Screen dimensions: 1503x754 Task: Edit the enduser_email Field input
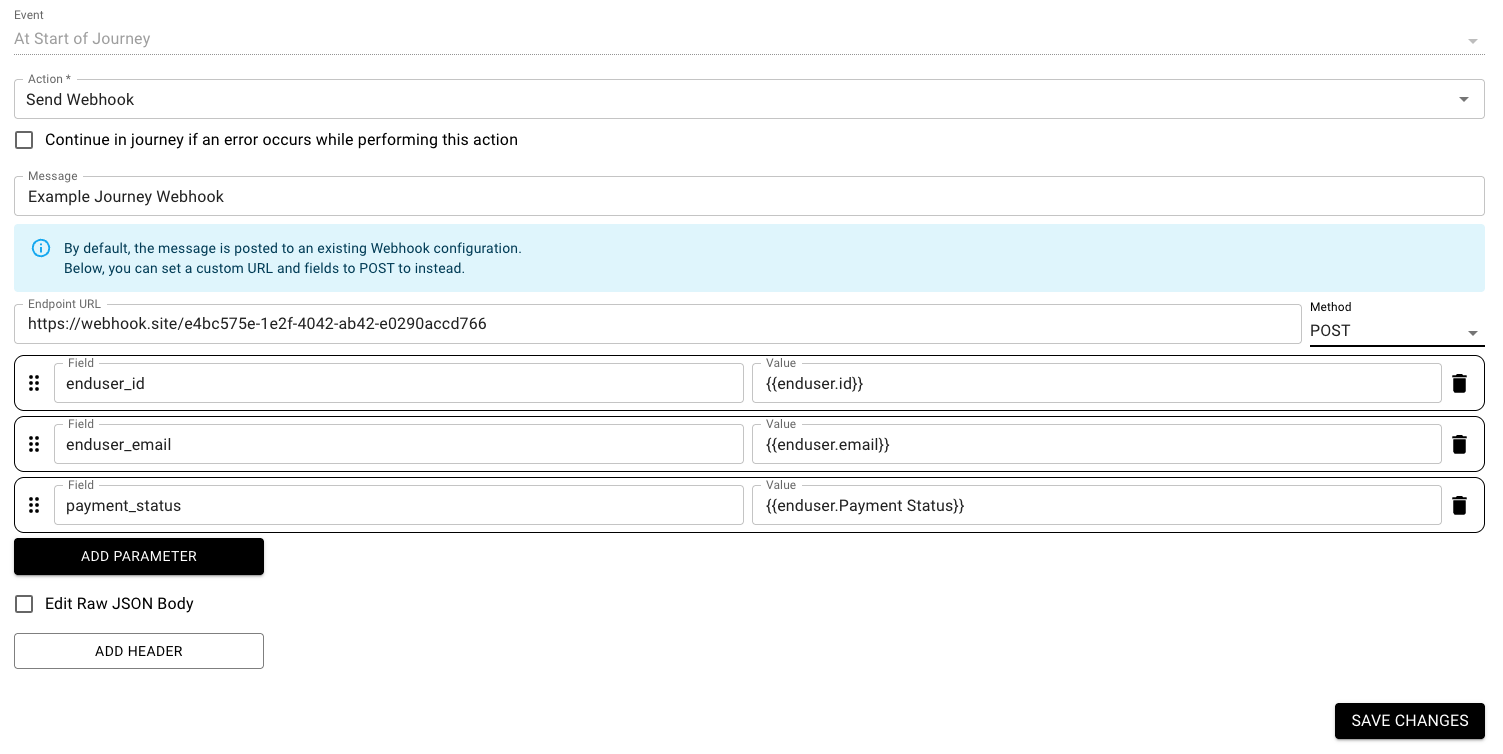(x=399, y=444)
